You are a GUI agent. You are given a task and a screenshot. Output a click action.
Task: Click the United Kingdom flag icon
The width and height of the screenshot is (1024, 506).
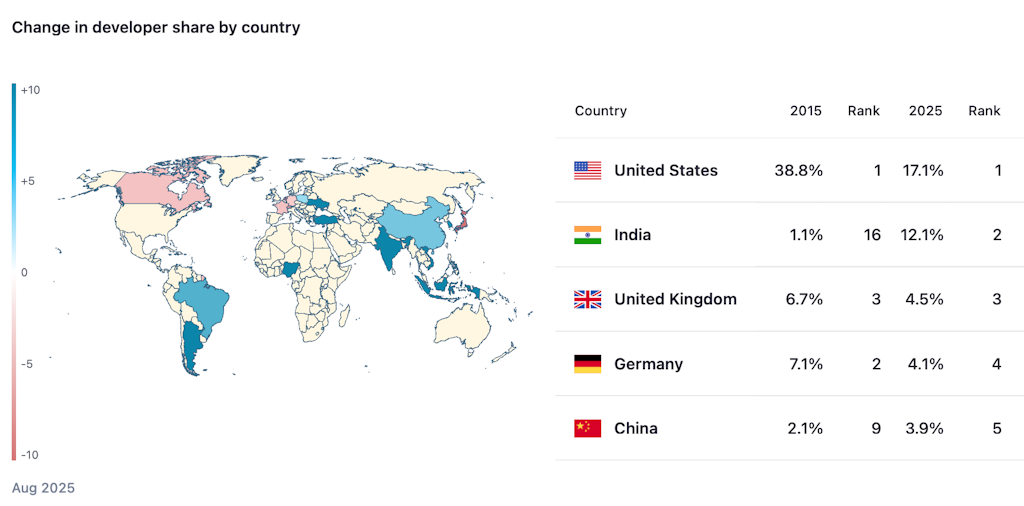(x=587, y=300)
